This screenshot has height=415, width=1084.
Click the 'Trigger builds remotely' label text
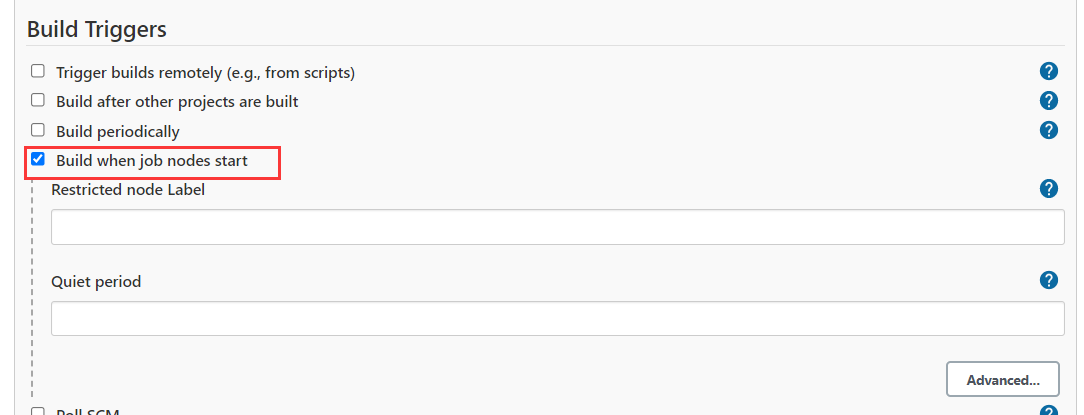[205, 72]
